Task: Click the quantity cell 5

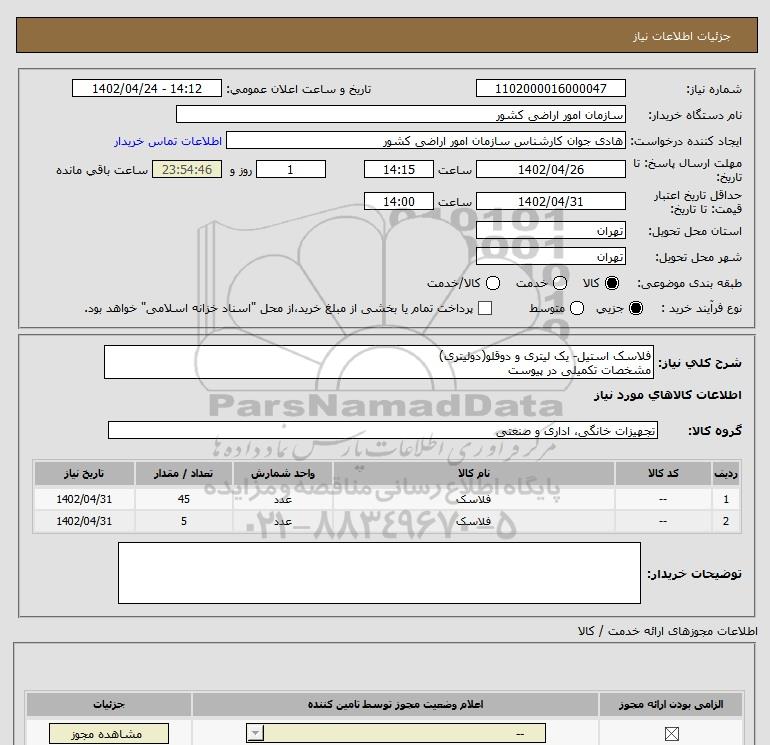Action: pos(184,521)
